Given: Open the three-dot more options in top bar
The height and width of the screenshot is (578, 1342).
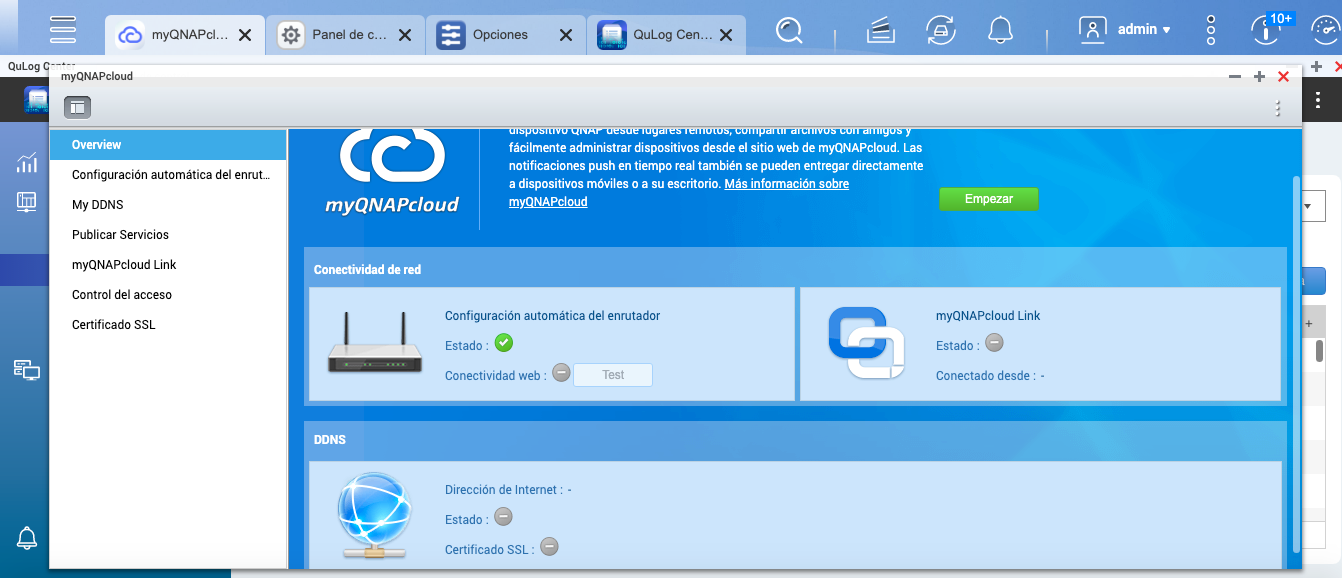Looking at the screenshot, I should [1211, 31].
